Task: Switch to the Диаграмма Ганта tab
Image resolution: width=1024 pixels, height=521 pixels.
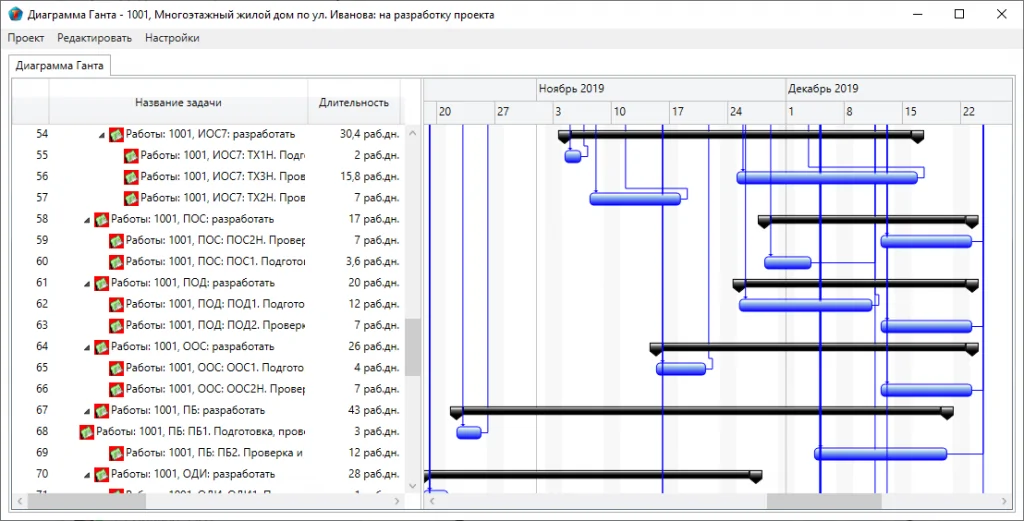Action: [x=59, y=66]
